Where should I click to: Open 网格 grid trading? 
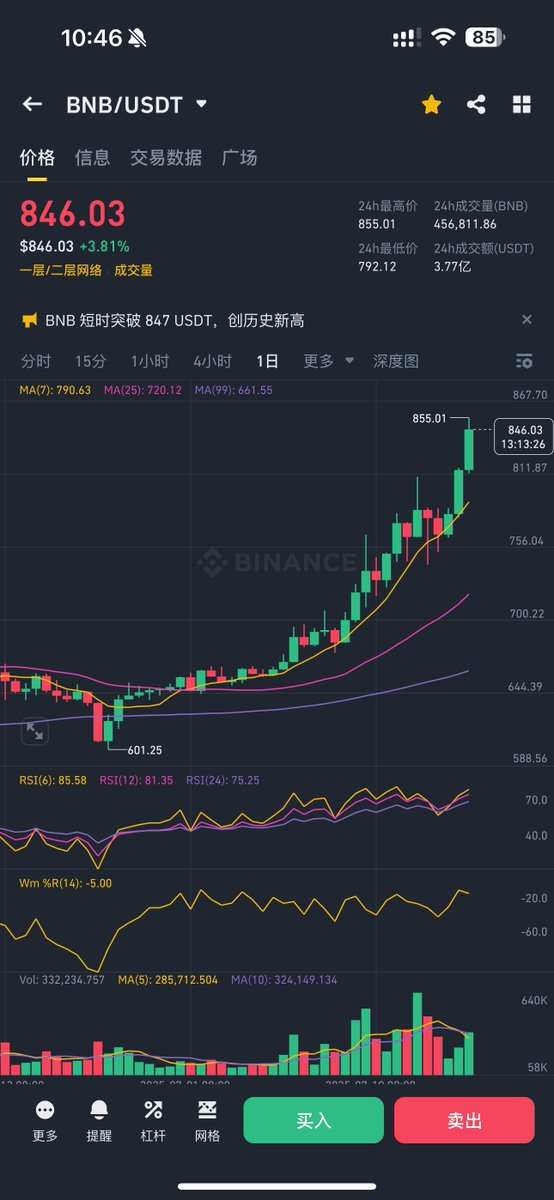(207, 1119)
